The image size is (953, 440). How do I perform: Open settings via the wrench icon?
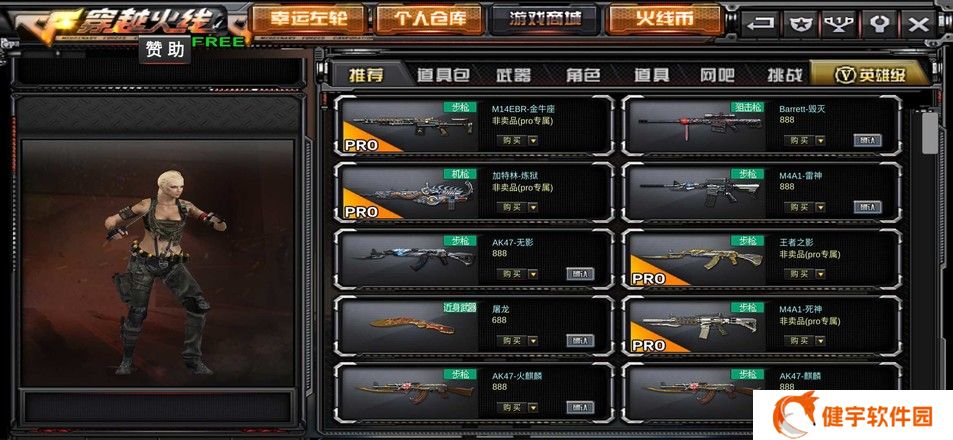[x=879, y=24]
